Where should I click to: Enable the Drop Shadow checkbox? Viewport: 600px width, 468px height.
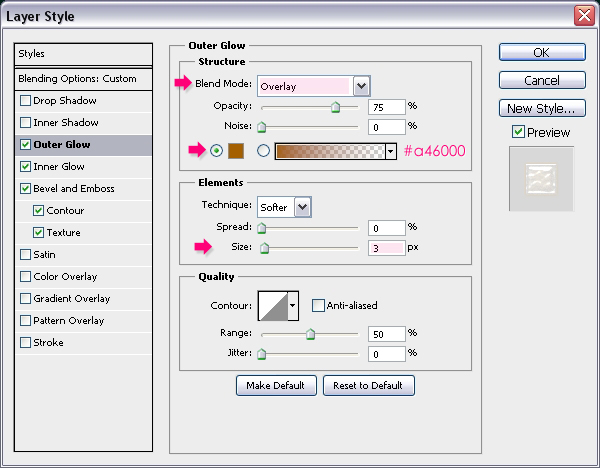(x=25, y=101)
